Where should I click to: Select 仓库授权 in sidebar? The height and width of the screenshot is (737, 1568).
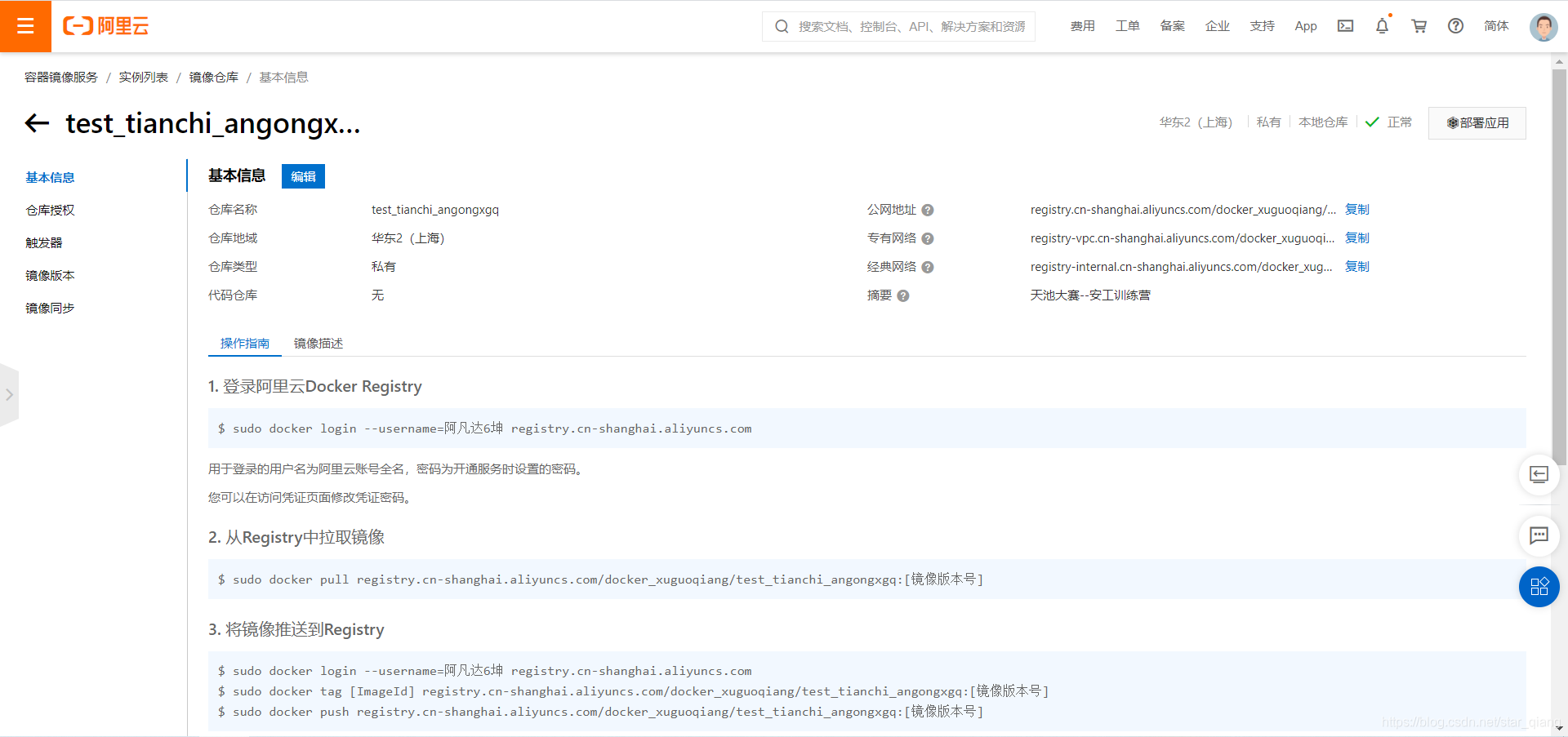coord(50,210)
